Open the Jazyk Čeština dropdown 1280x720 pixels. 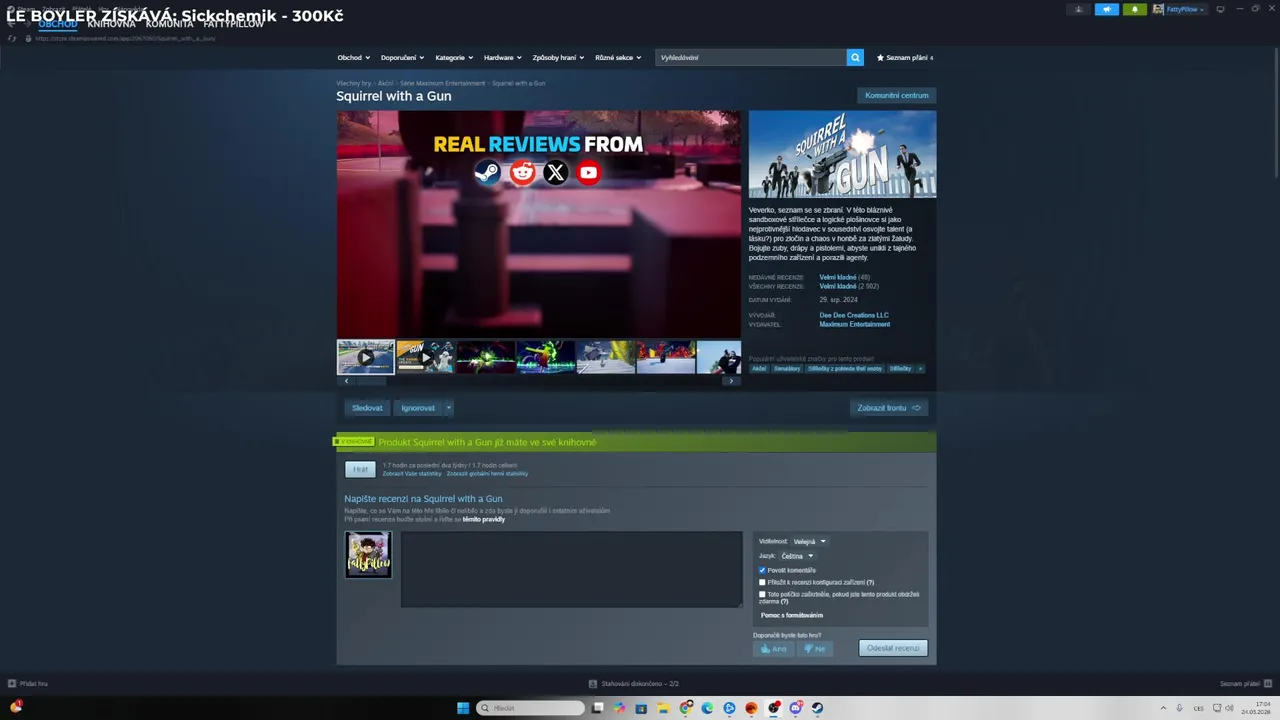click(x=797, y=556)
